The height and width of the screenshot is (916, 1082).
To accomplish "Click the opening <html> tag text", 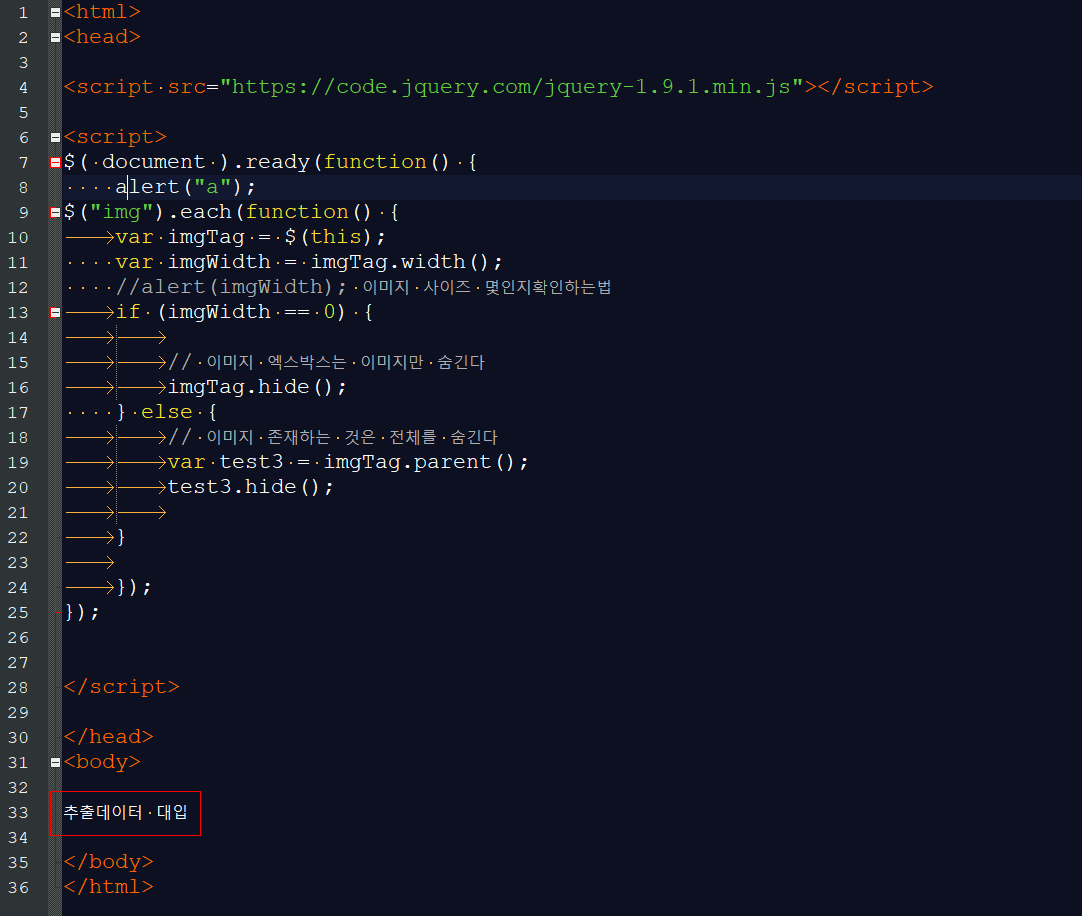I will click(x=102, y=12).
